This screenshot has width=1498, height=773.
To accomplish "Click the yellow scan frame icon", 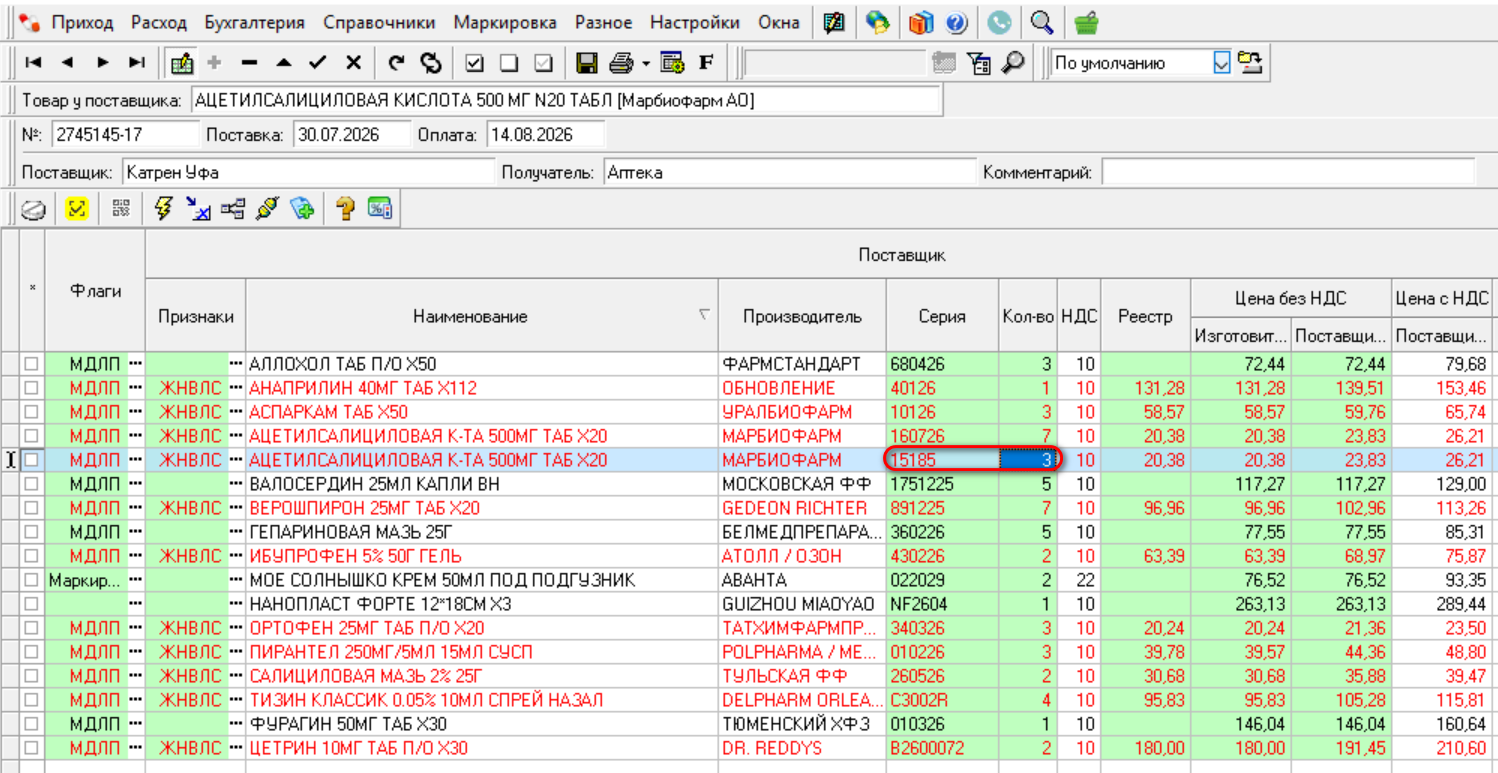I will tap(77, 208).
